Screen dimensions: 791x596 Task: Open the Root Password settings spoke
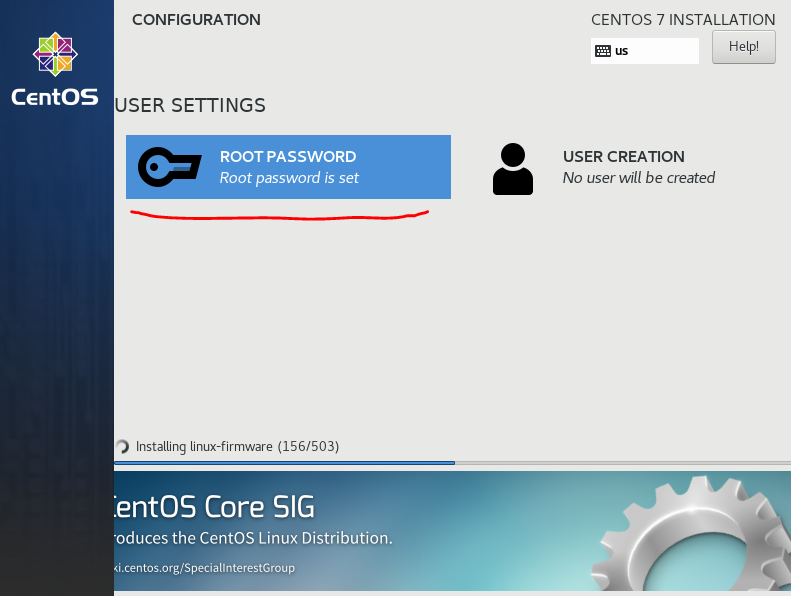pos(288,167)
